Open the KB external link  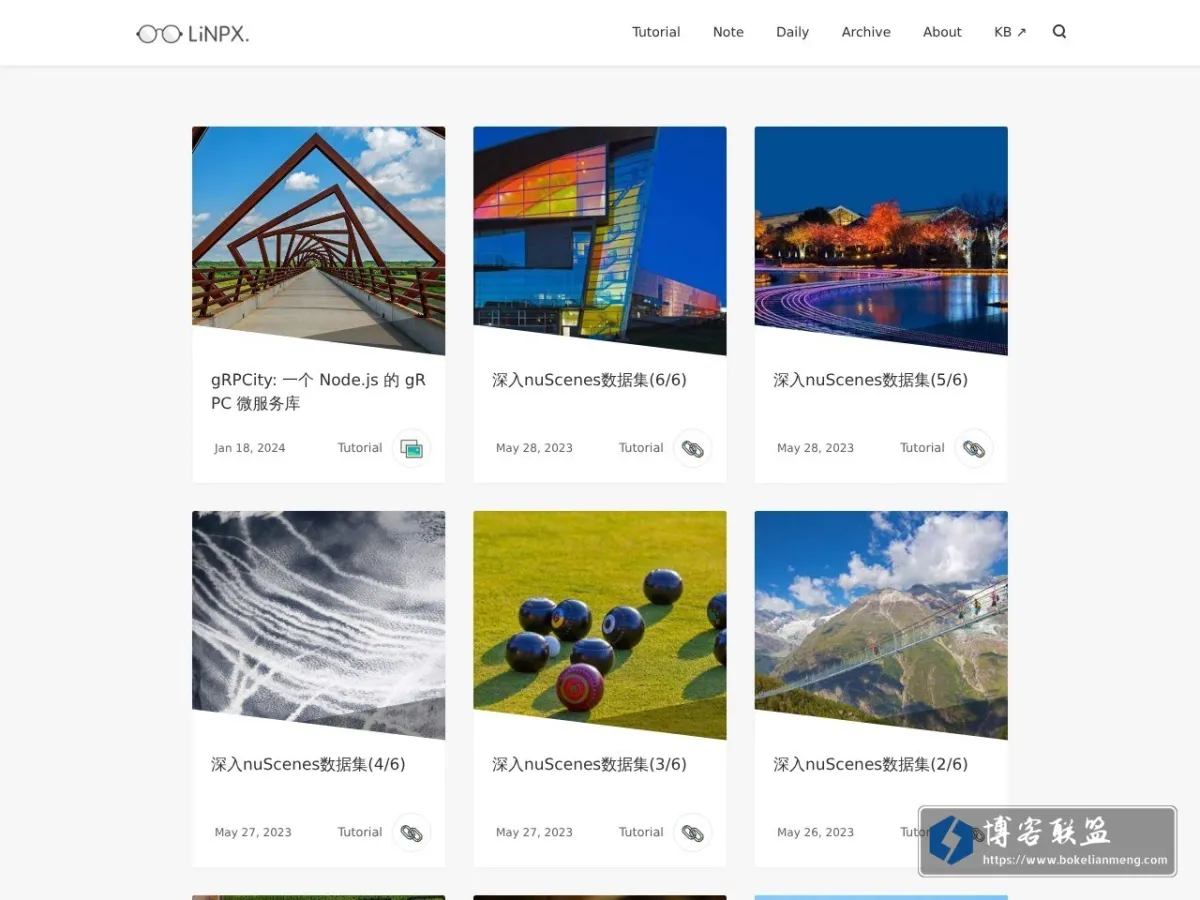[1010, 32]
